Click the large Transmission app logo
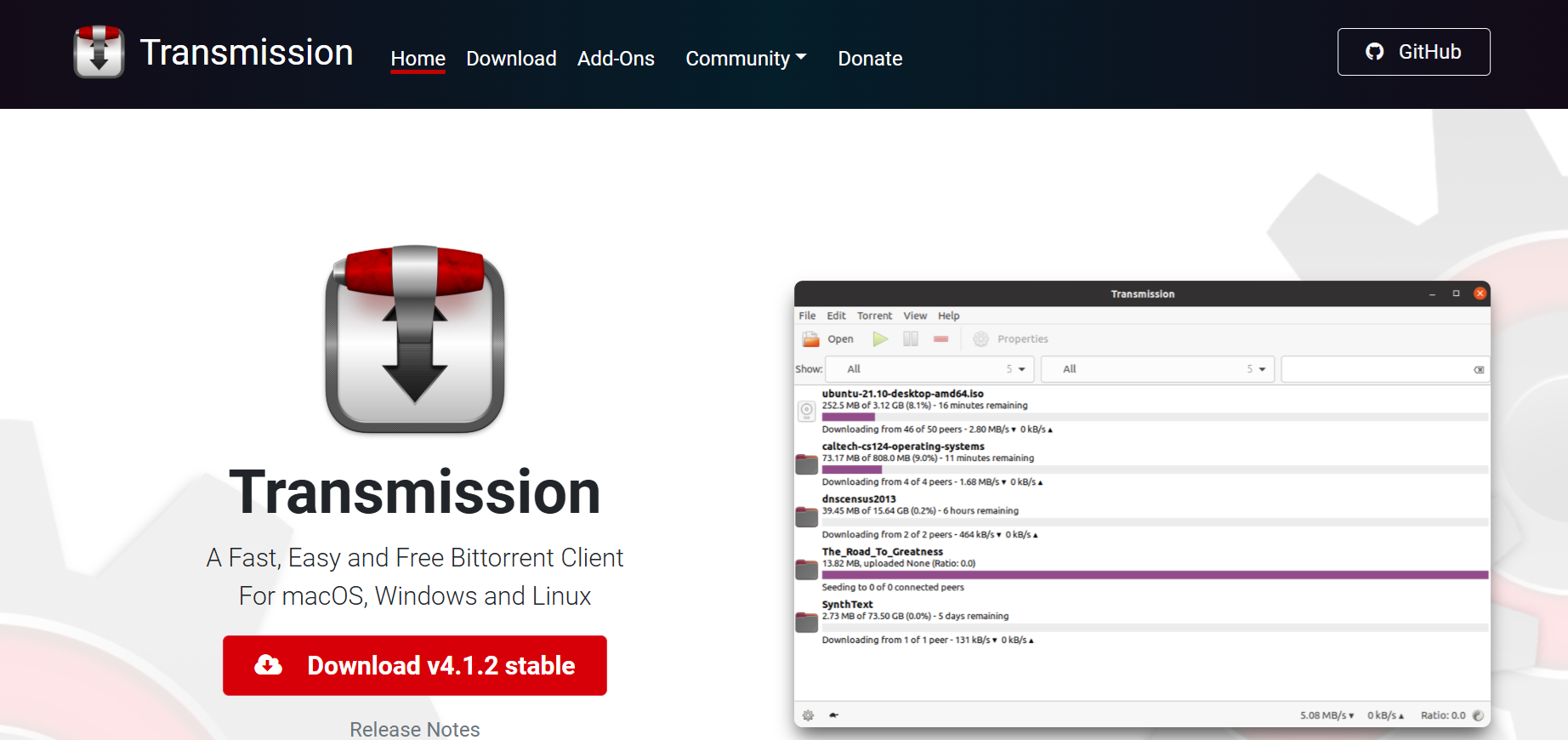The height and width of the screenshot is (740, 1568). (x=415, y=339)
